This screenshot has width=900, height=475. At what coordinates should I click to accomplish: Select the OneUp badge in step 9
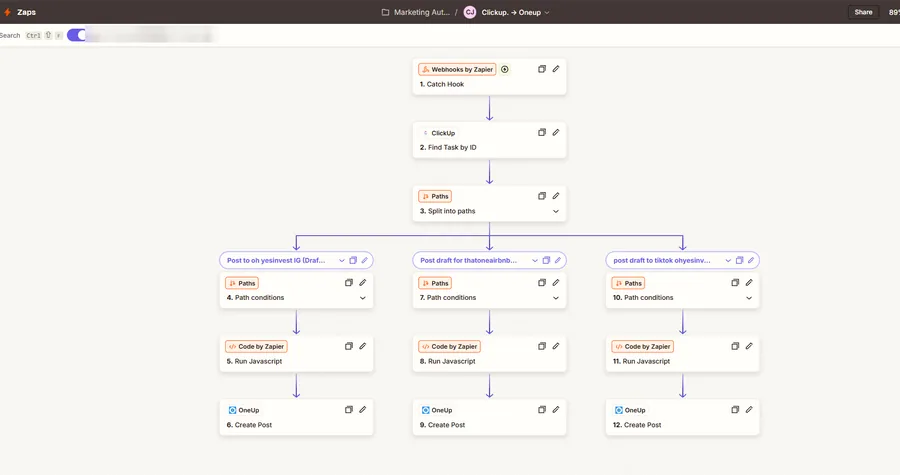point(437,410)
